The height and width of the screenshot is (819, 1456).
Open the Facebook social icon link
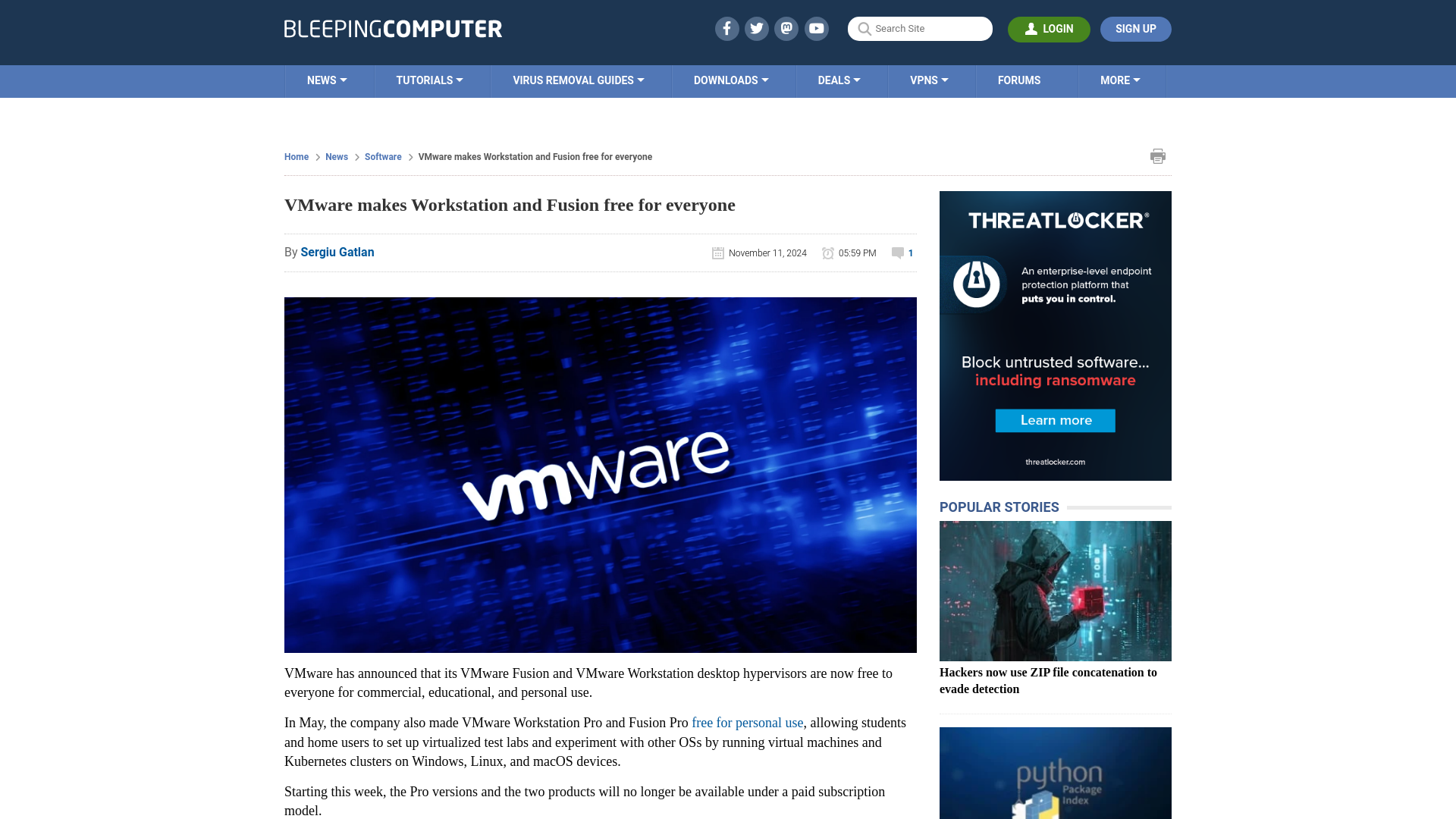(727, 28)
